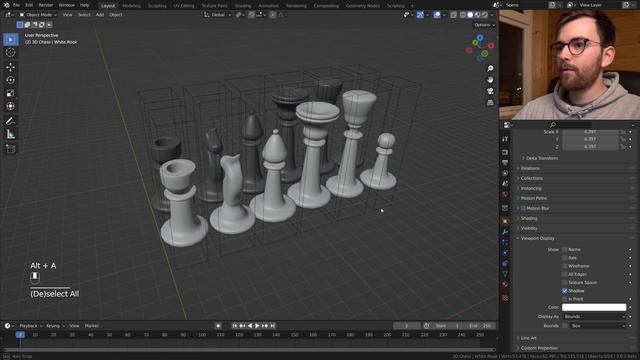Image resolution: width=640 pixels, height=360 pixels.
Task: Jump to the timeline end frame
Action: pyautogui.click(x=272, y=326)
